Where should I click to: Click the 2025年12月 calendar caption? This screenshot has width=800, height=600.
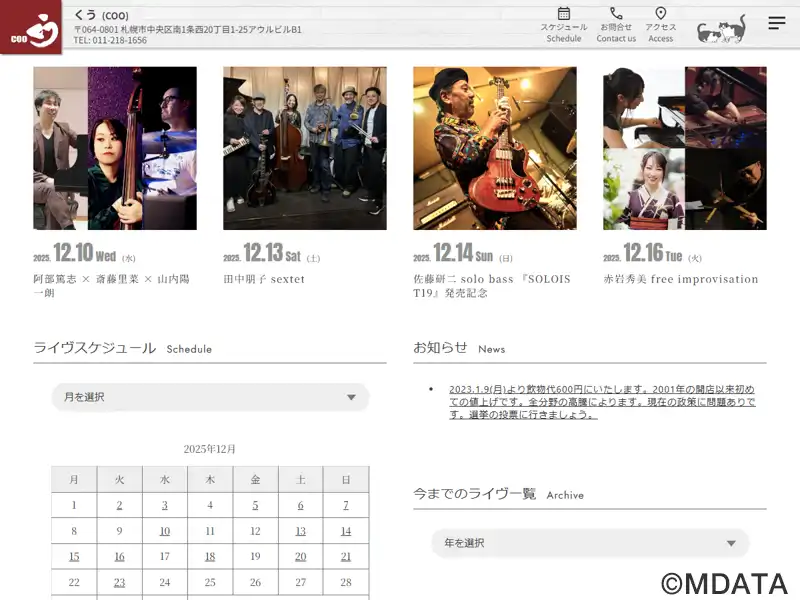click(210, 449)
